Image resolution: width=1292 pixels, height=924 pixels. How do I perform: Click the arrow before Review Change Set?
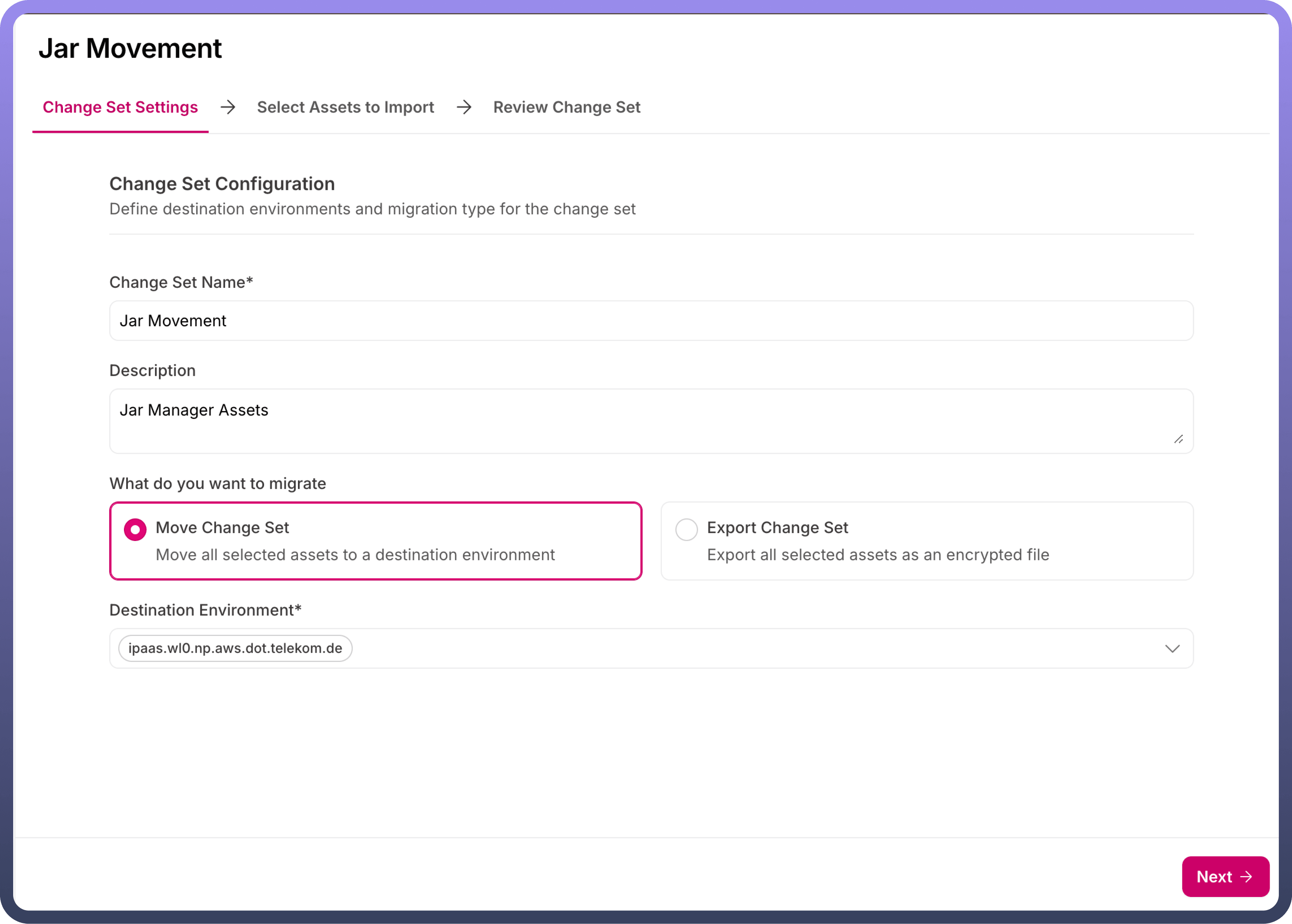464,107
